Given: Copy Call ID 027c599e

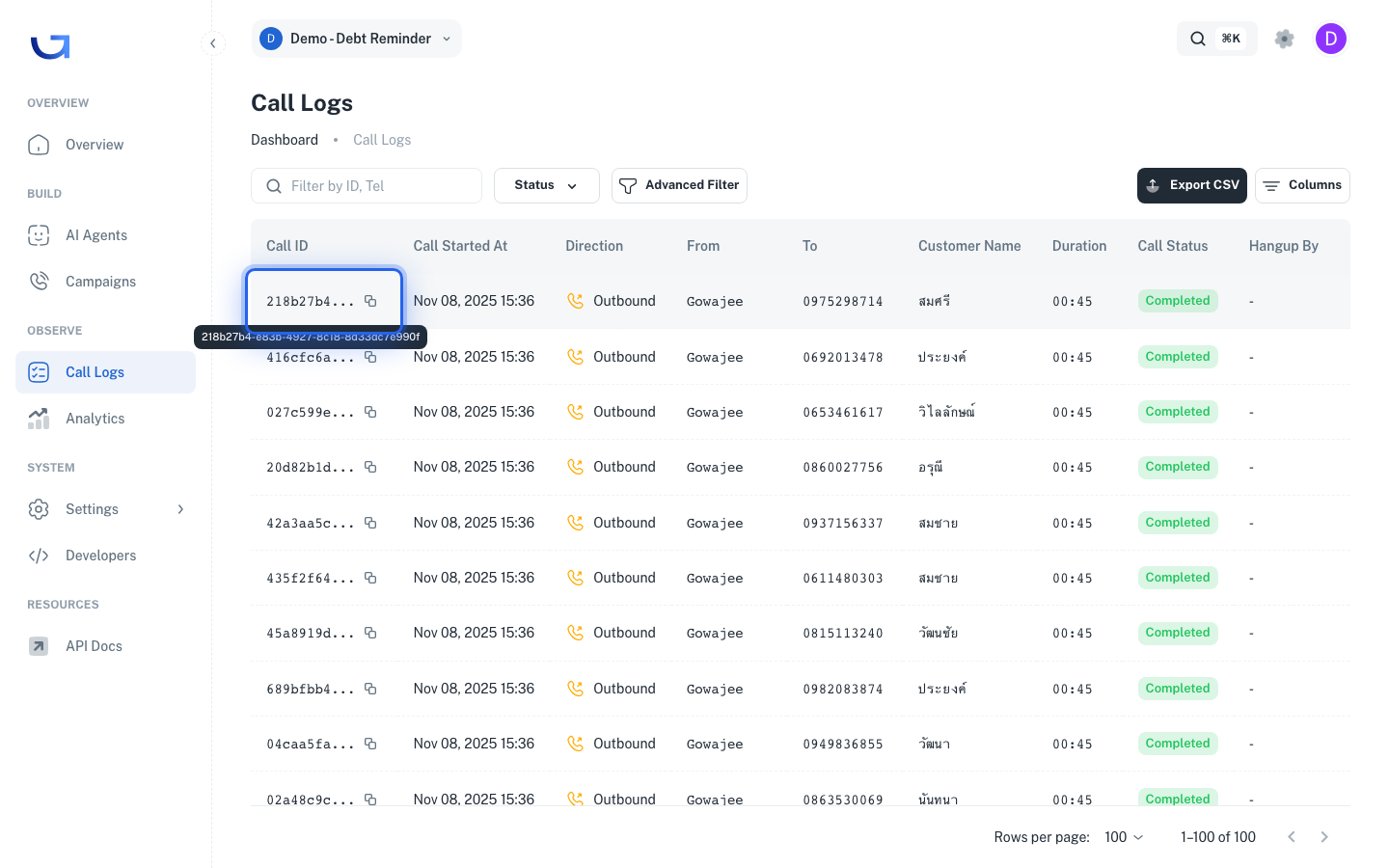Looking at the screenshot, I should click(370, 412).
